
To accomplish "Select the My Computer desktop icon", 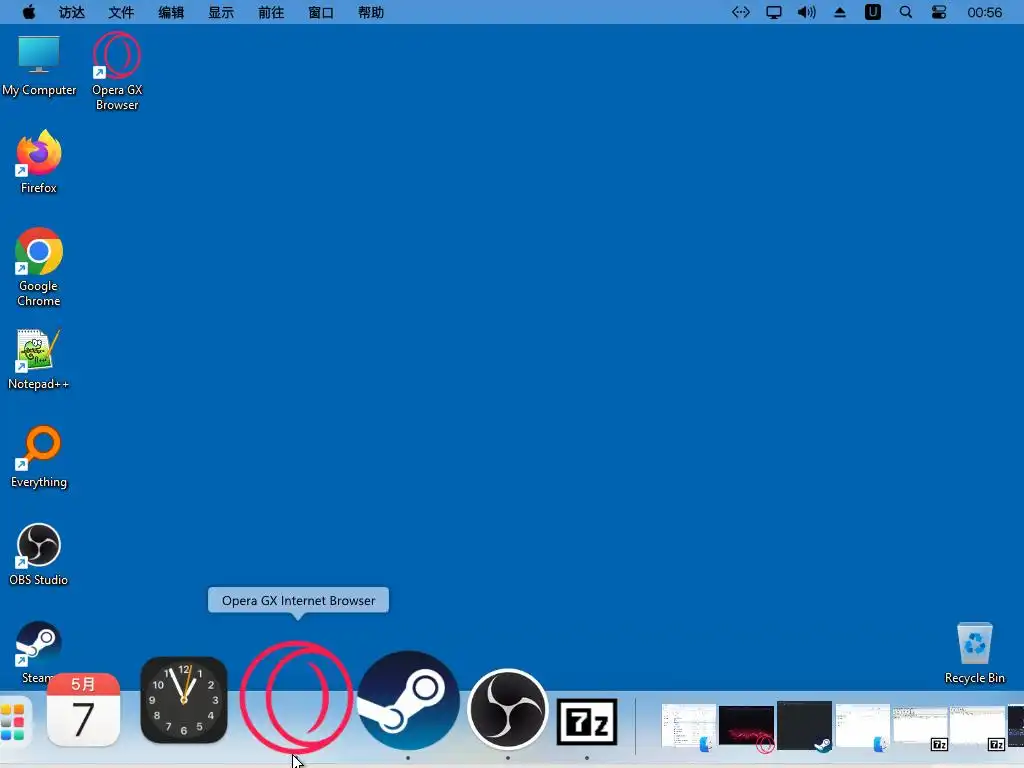I will click(39, 66).
